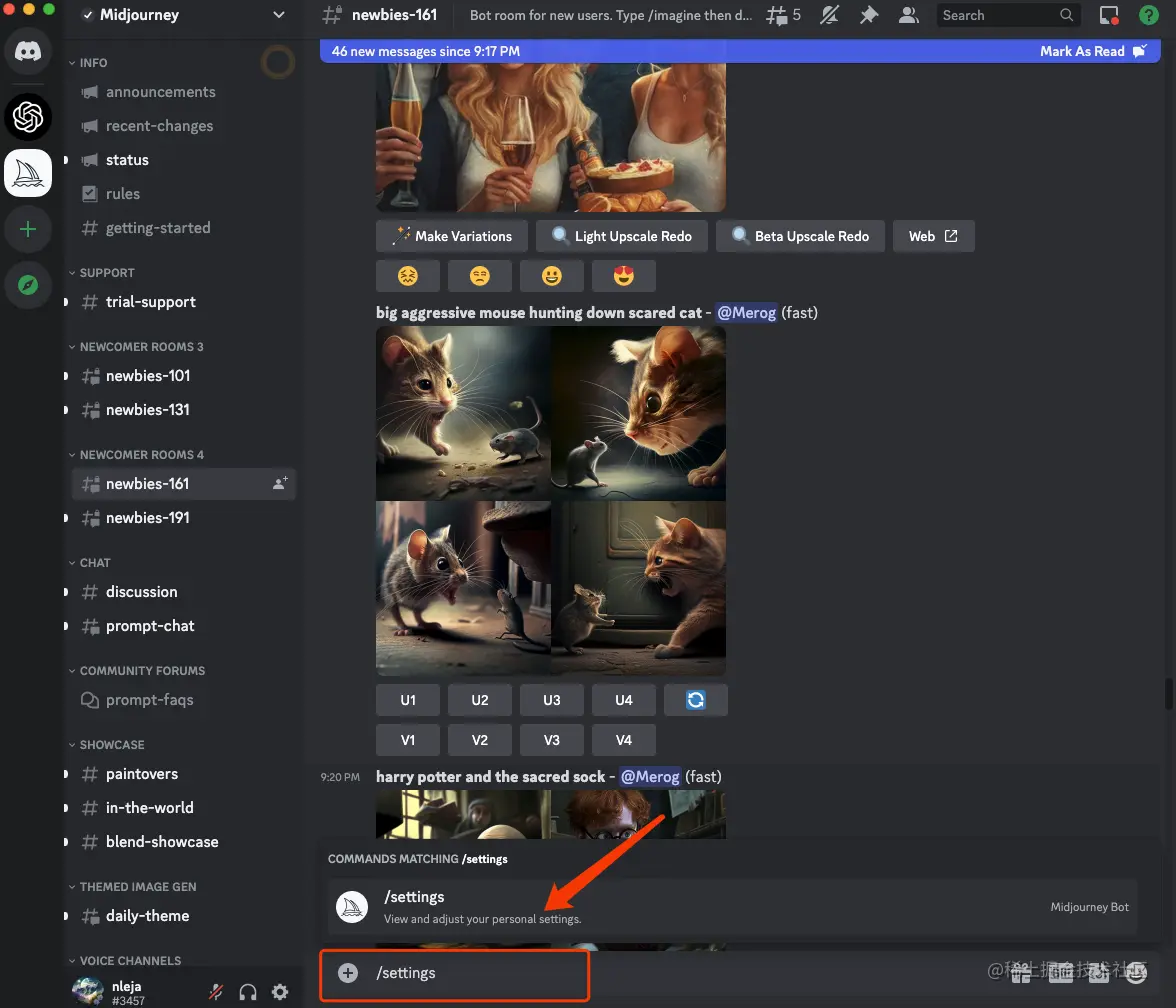The image size is (1176, 1008).
Task: Upscale second image with U2
Action: point(480,700)
